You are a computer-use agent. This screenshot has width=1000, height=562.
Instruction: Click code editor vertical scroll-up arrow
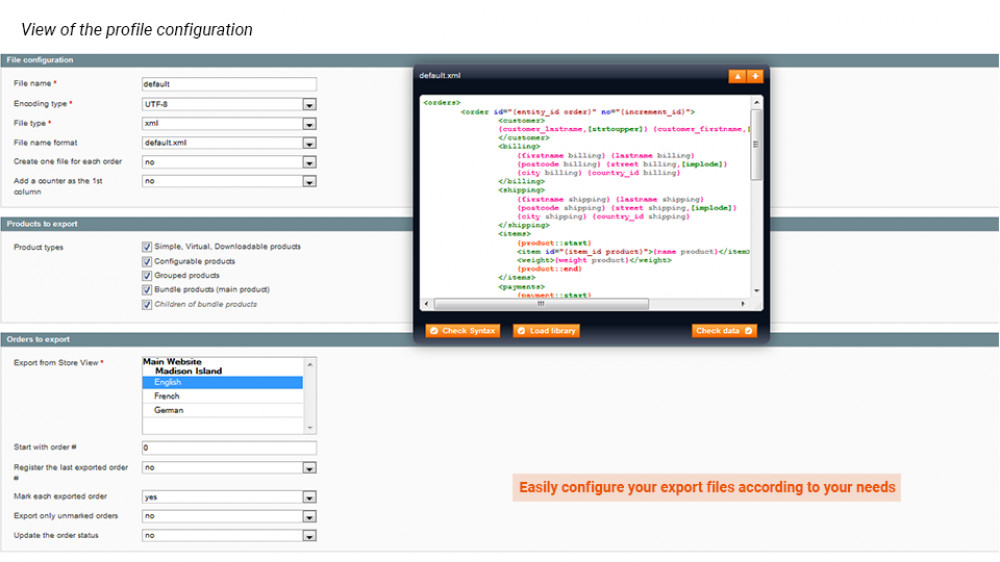(x=756, y=103)
